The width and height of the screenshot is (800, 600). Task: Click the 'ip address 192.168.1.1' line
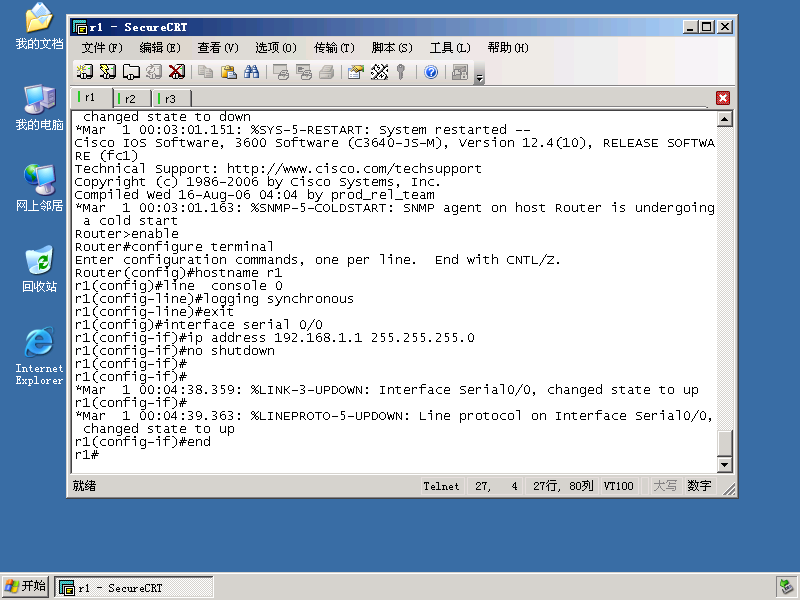tap(274, 338)
